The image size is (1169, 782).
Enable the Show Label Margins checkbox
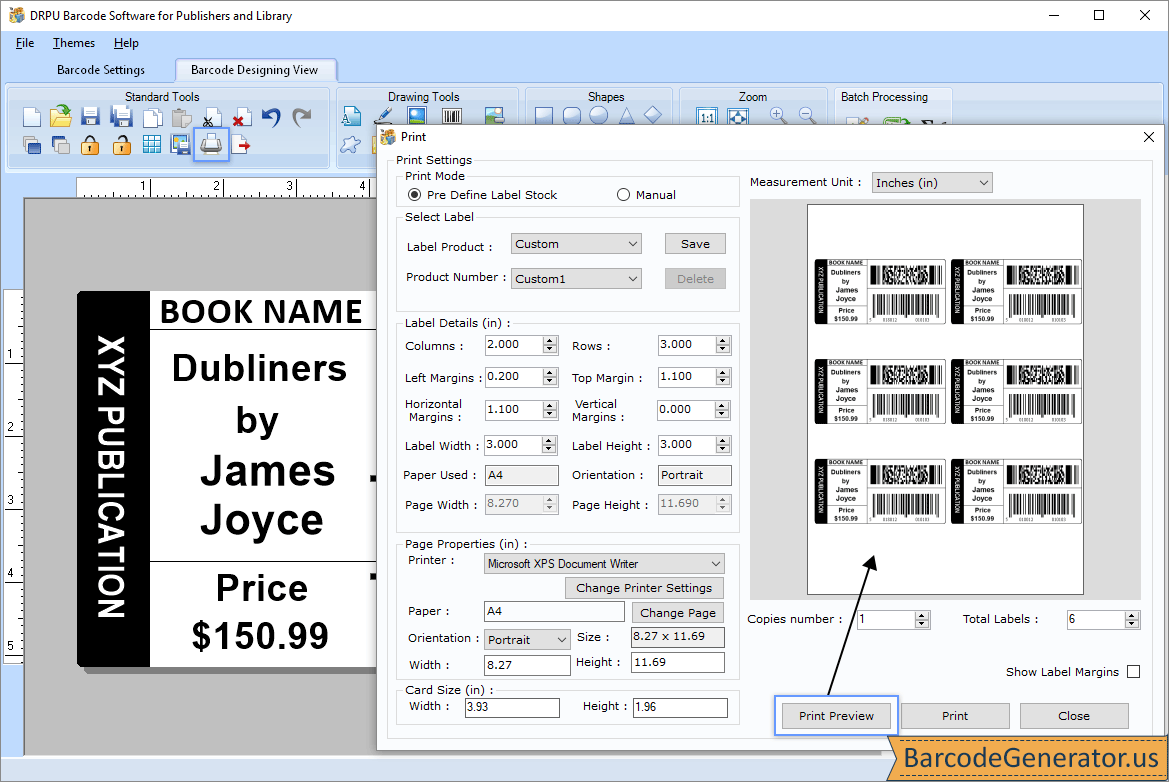point(1133,672)
